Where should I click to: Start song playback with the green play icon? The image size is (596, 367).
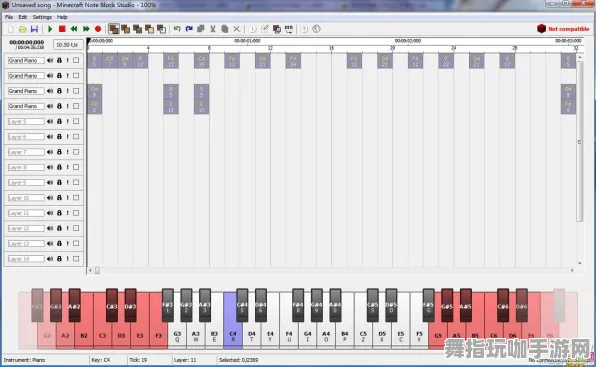pos(50,29)
